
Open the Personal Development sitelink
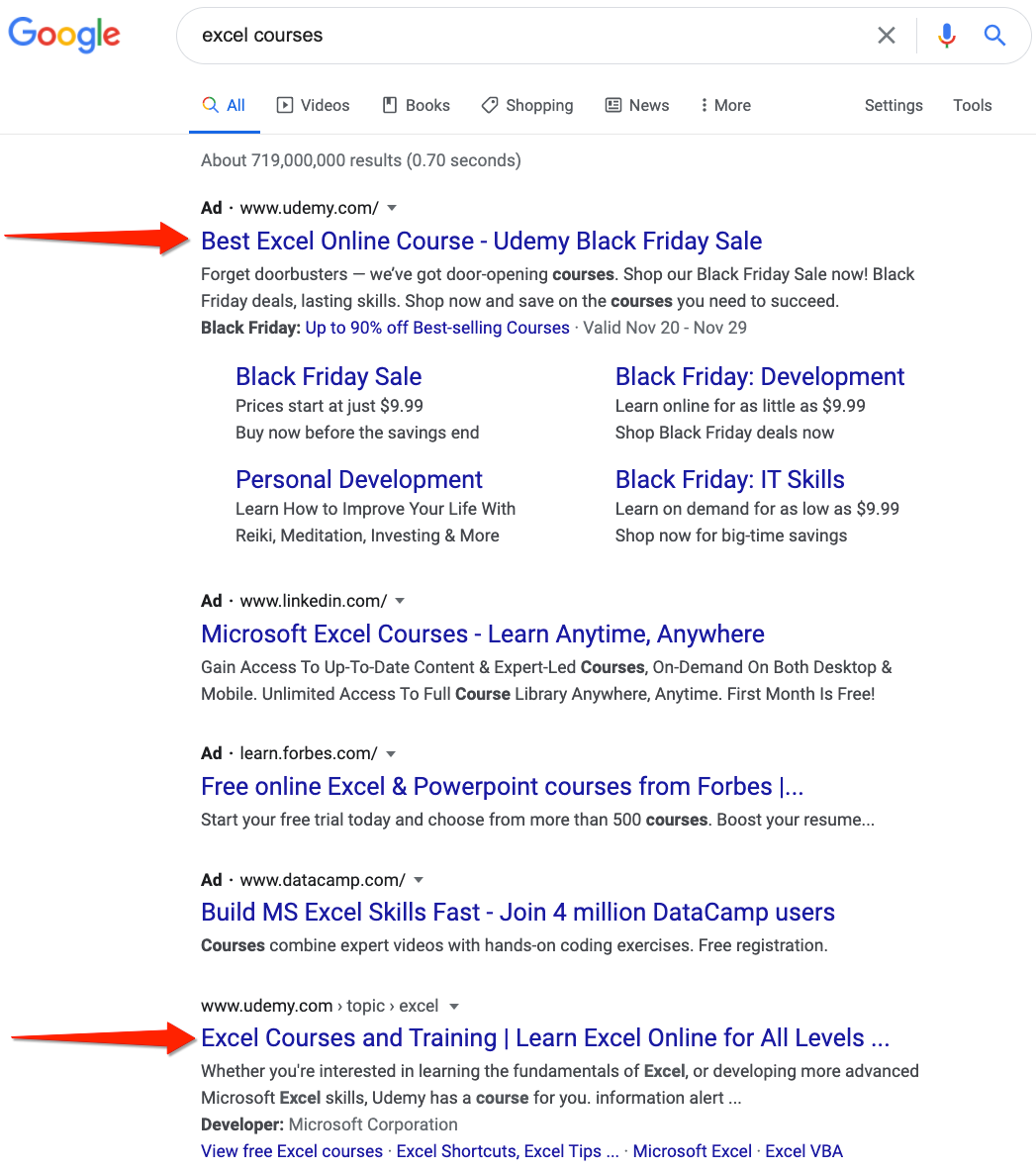click(359, 479)
